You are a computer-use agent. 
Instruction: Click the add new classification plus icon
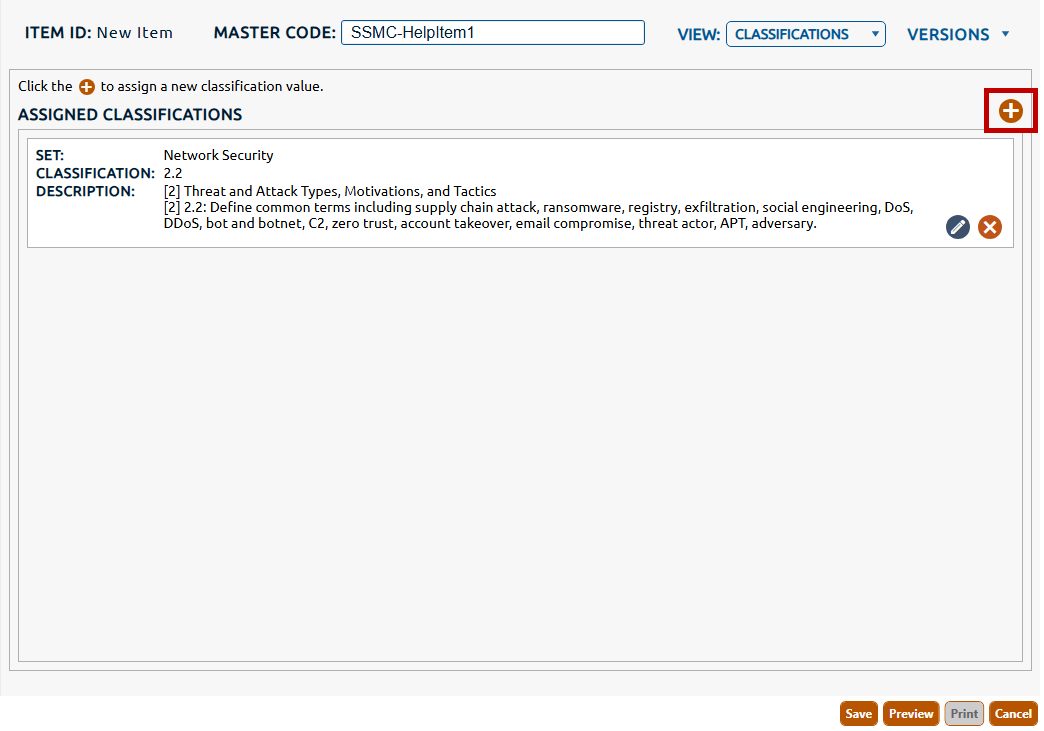click(1011, 111)
